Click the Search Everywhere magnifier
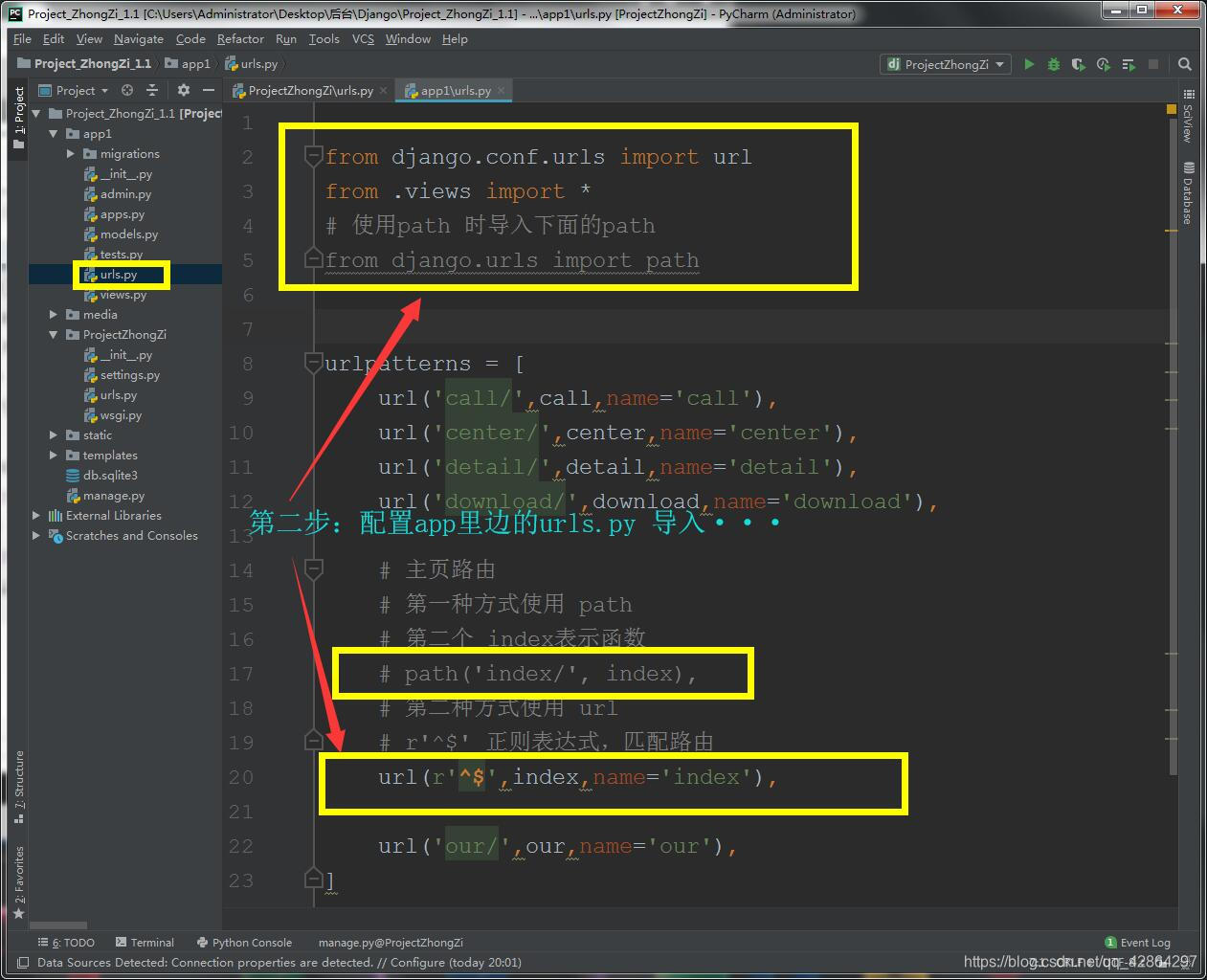 (x=1185, y=64)
